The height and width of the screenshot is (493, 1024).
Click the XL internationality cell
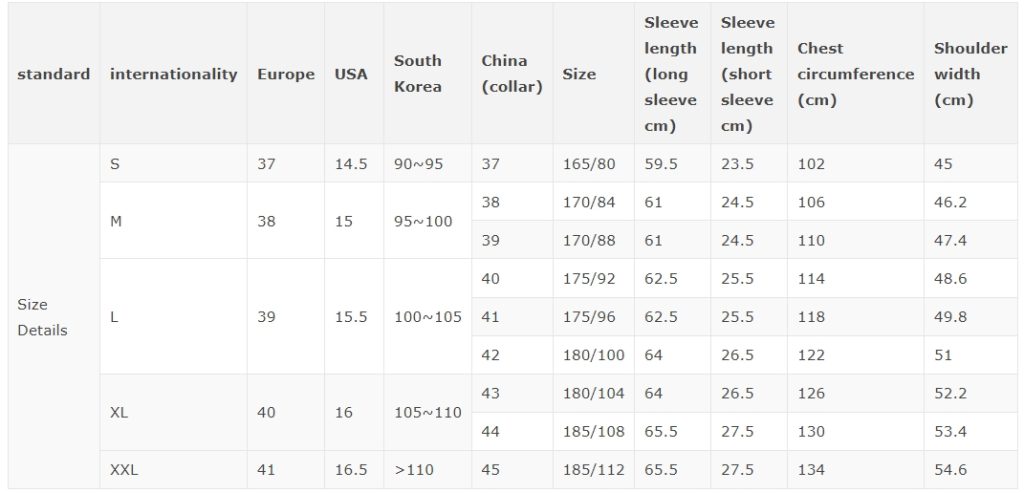173,413
